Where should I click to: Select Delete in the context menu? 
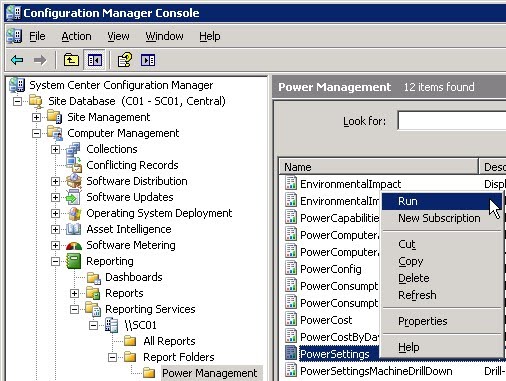(441, 278)
